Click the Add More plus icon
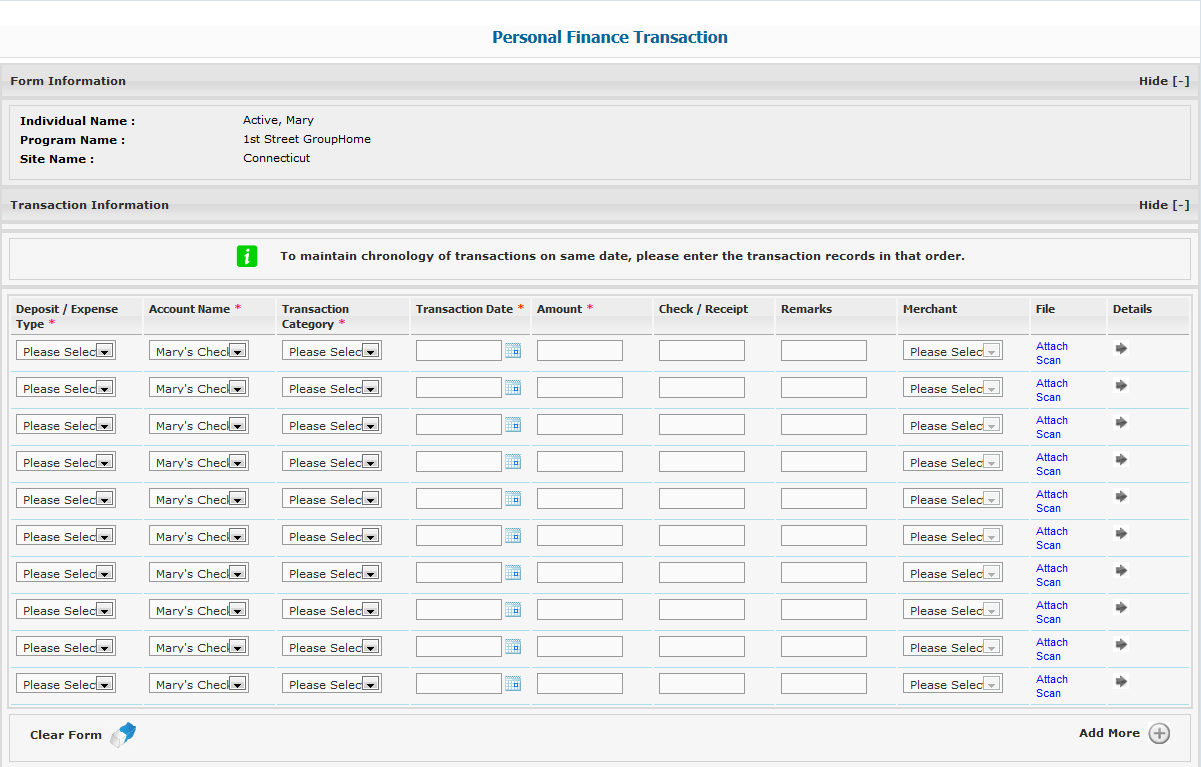 click(x=1159, y=734)
